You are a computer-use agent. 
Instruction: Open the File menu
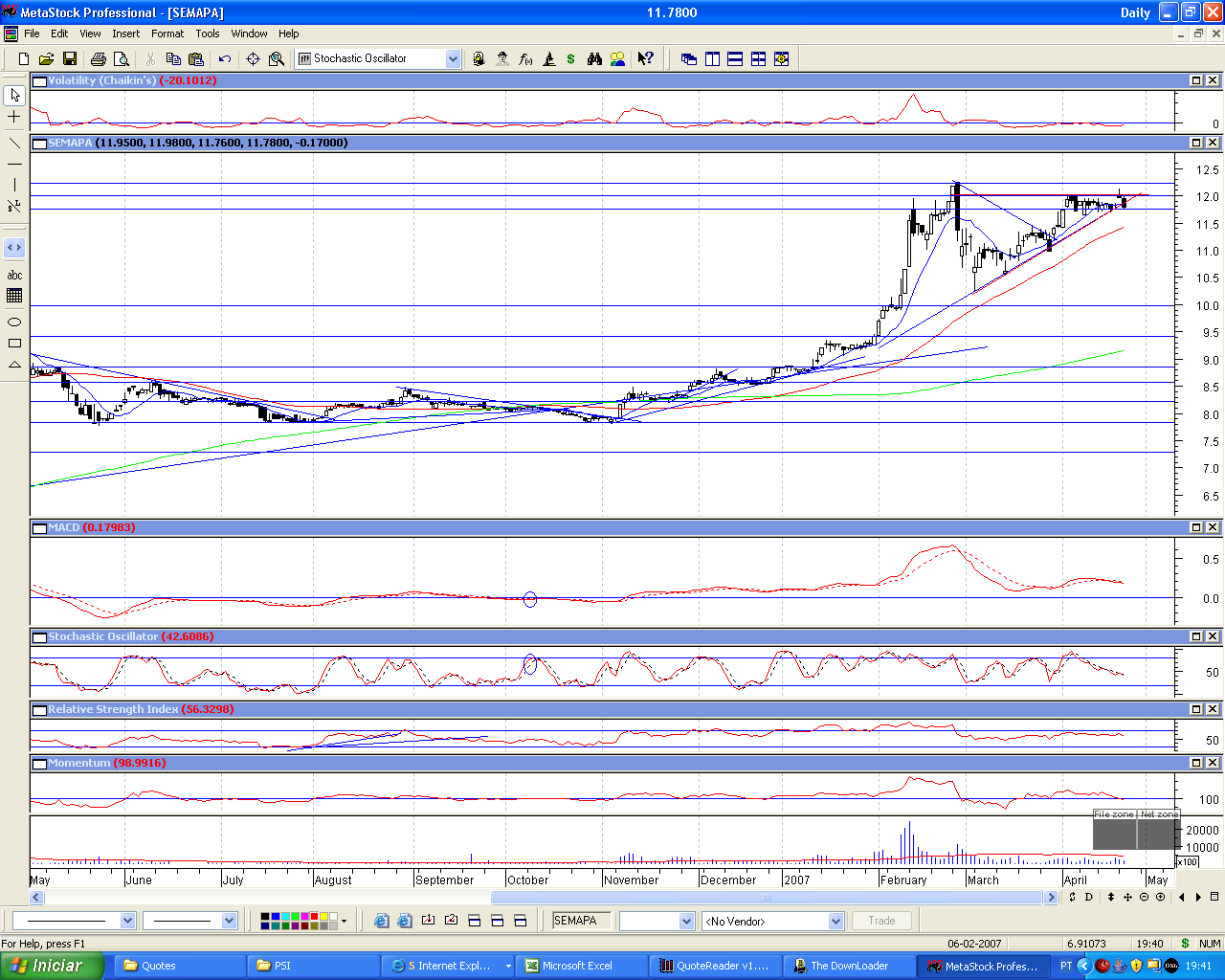pyautogui.click(x=32, y=33)
